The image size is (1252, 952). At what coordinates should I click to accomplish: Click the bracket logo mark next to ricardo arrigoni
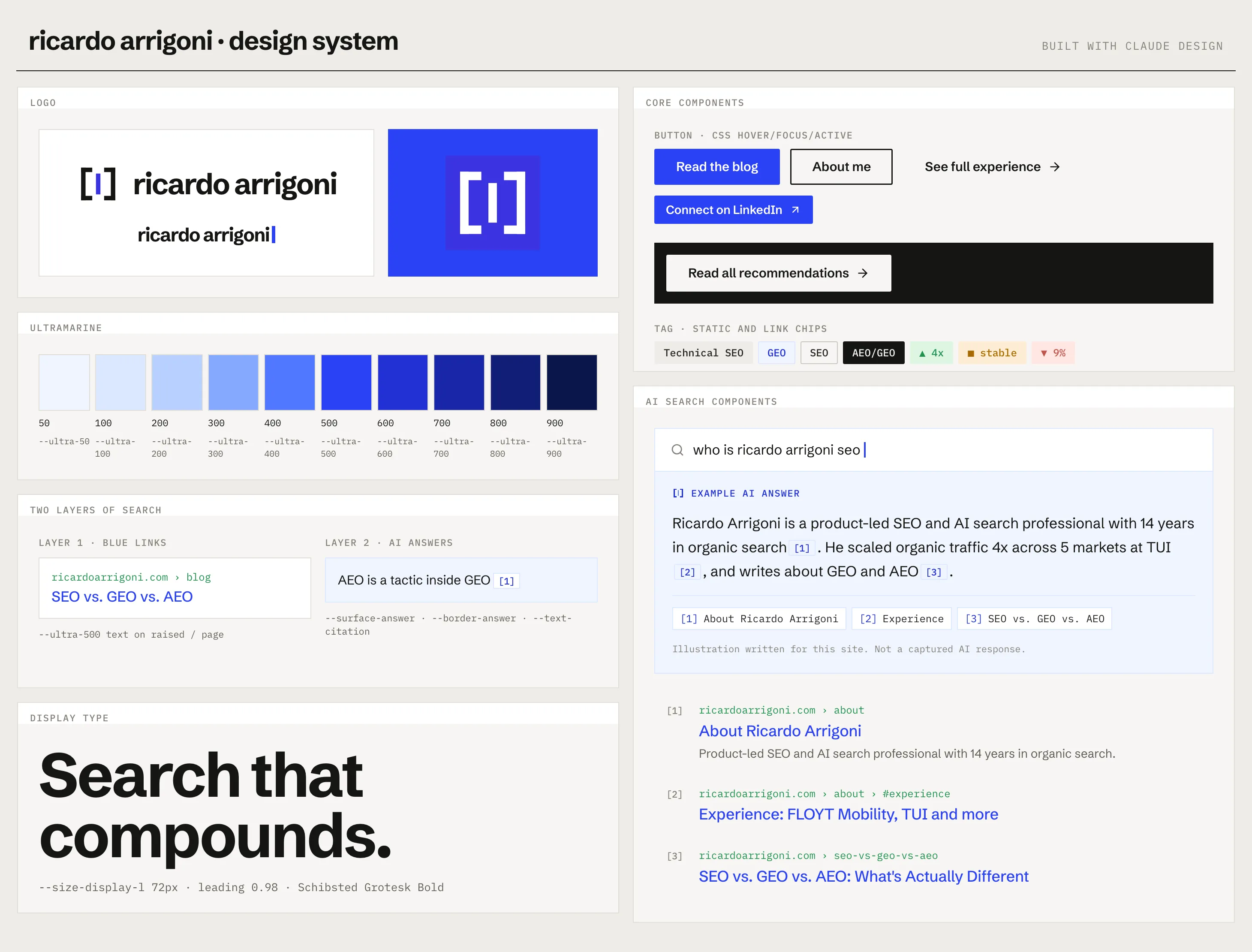click(98, 184)
